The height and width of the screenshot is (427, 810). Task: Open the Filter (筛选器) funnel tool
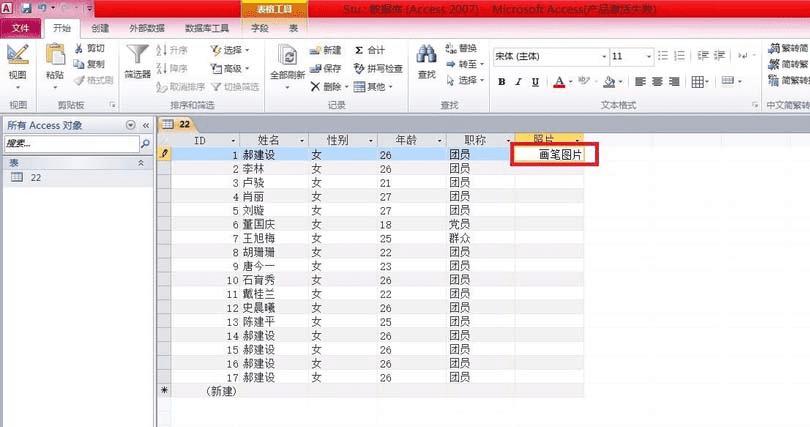[137, 56]
